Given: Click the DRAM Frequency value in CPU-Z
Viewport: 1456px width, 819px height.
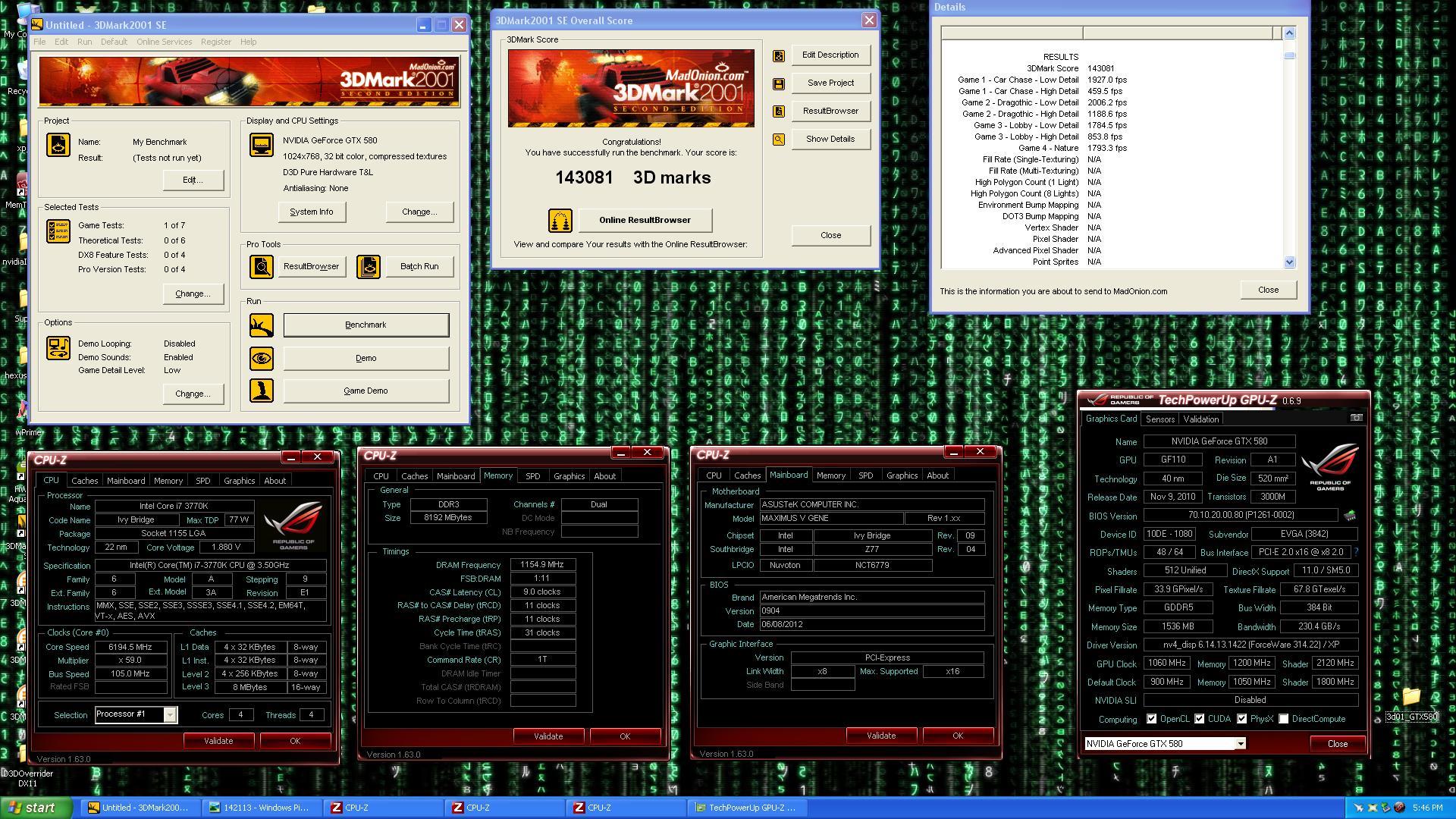Looking at the screenshot, I should tap(542, 565).
